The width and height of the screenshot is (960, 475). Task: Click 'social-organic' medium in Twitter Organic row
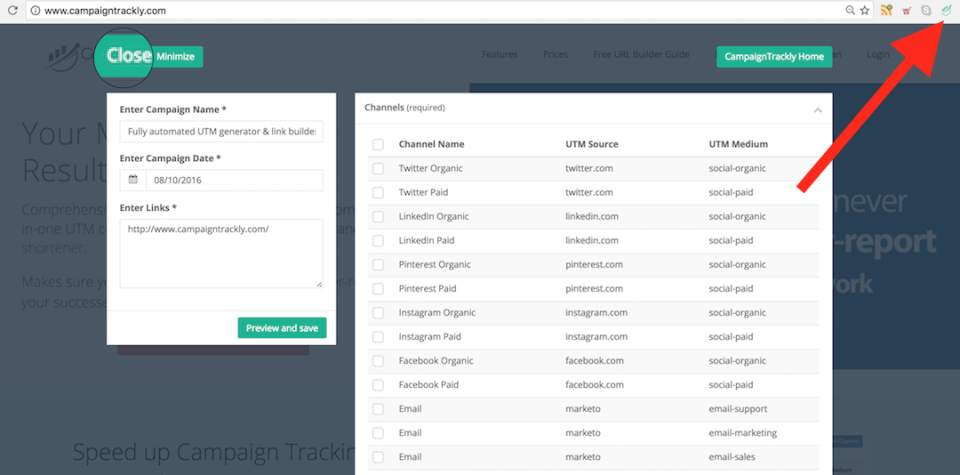[x=737, y=168]
